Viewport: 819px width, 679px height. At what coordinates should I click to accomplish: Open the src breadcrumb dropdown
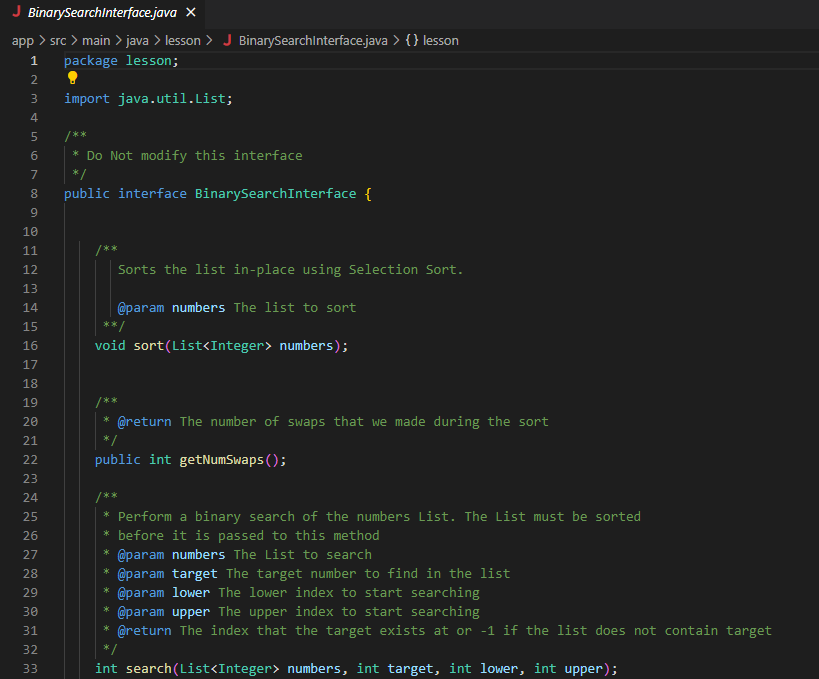pyautogui.click(x=57, y=41)
